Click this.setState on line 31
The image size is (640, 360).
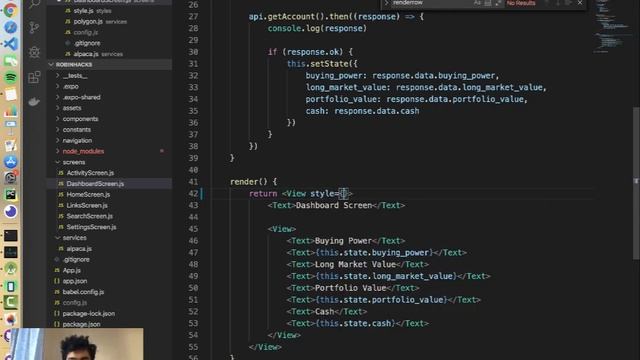(318, 64)
